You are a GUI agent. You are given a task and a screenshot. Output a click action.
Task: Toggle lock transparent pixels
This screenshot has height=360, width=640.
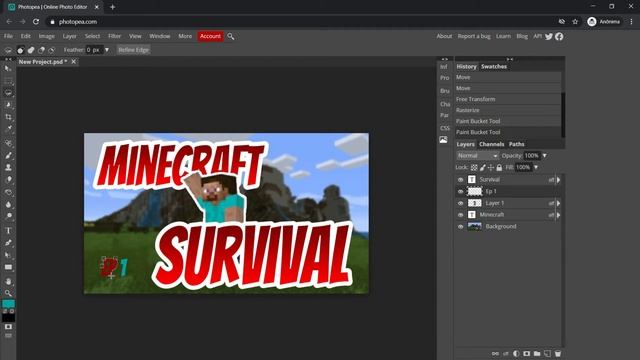[474, 167]
